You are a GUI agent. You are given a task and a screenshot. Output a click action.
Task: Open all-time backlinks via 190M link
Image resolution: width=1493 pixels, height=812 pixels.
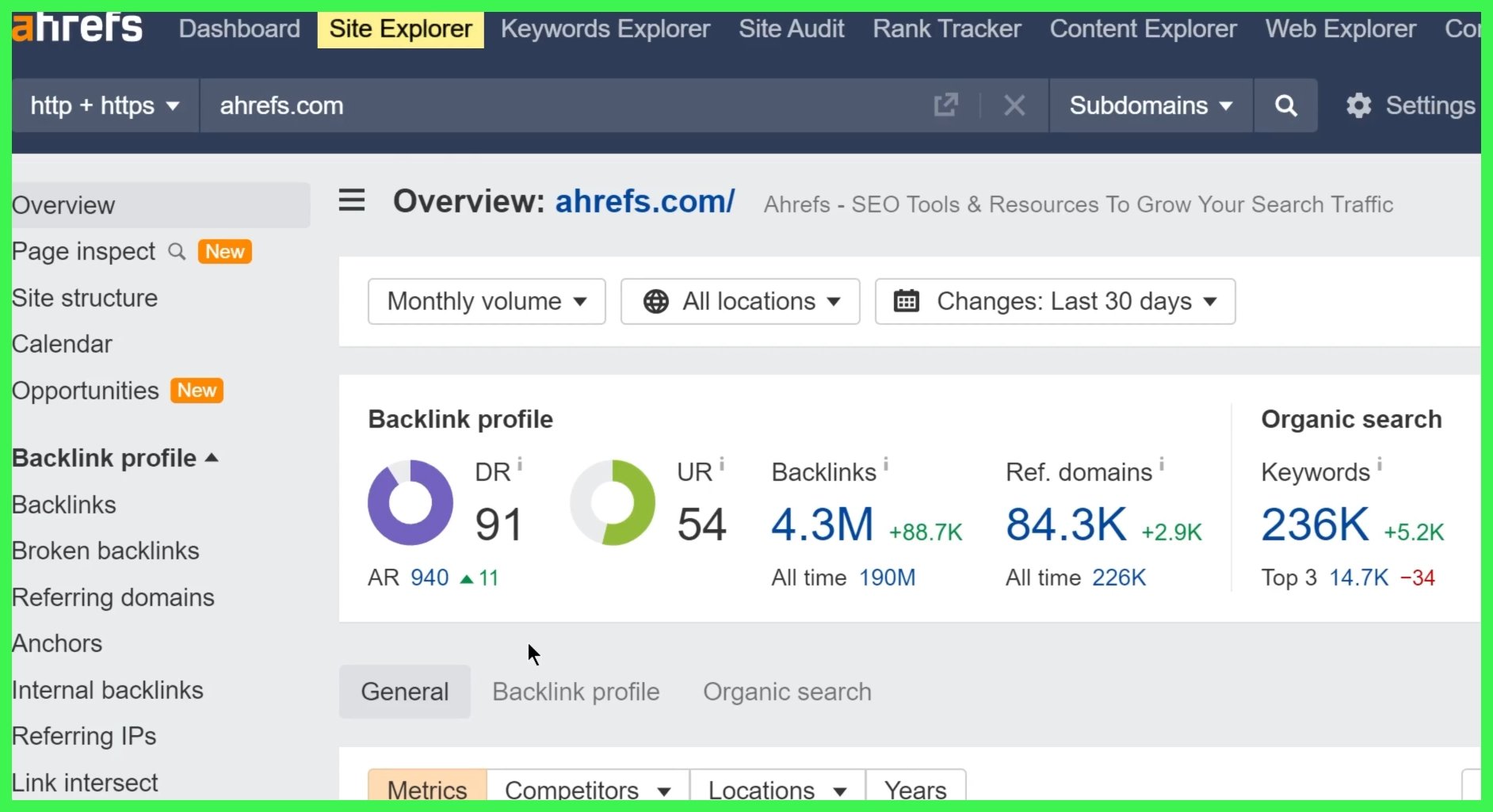tap(888, 578)
